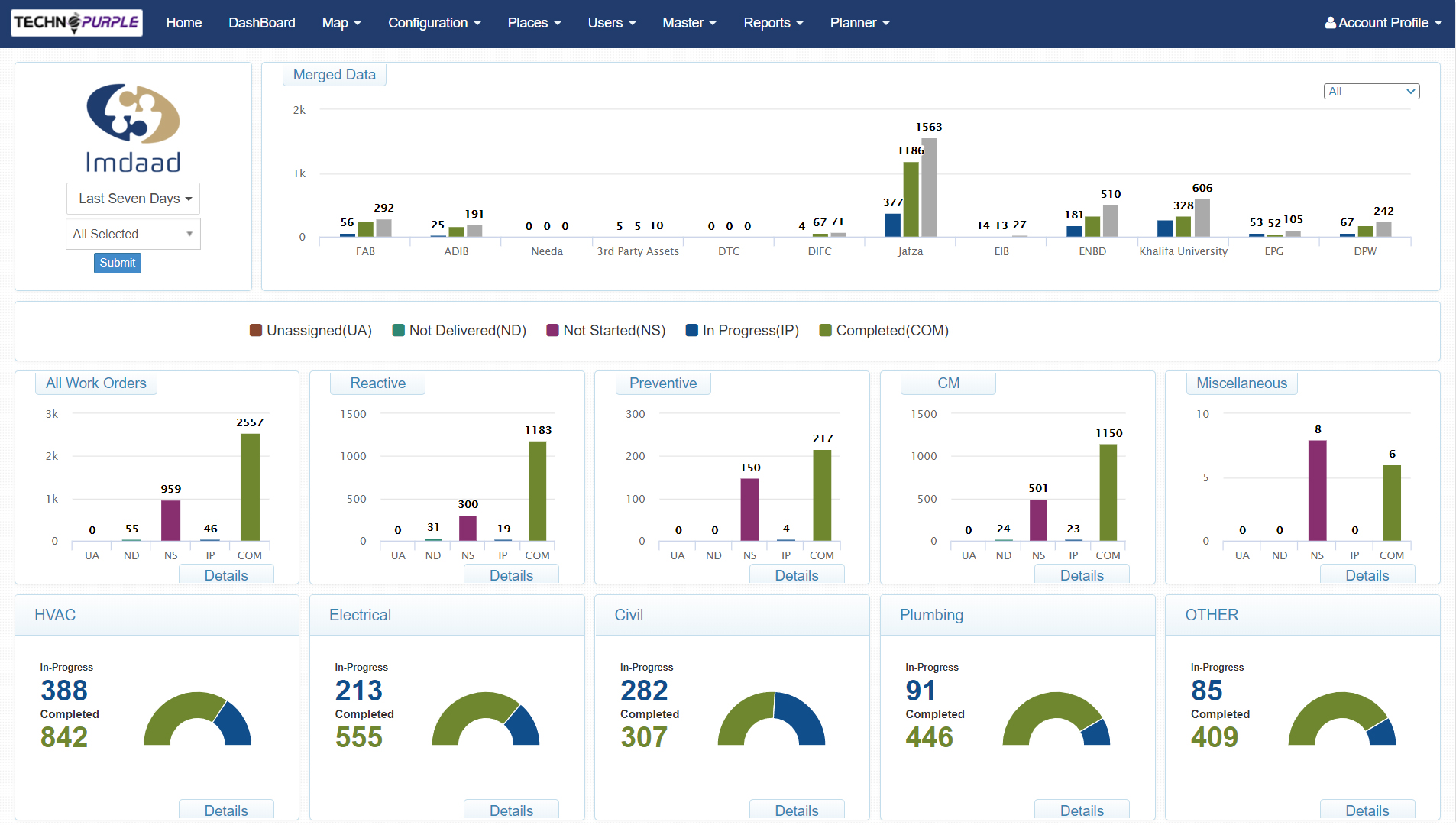Click the HVAC donut gauge

(x=197, y=720)
